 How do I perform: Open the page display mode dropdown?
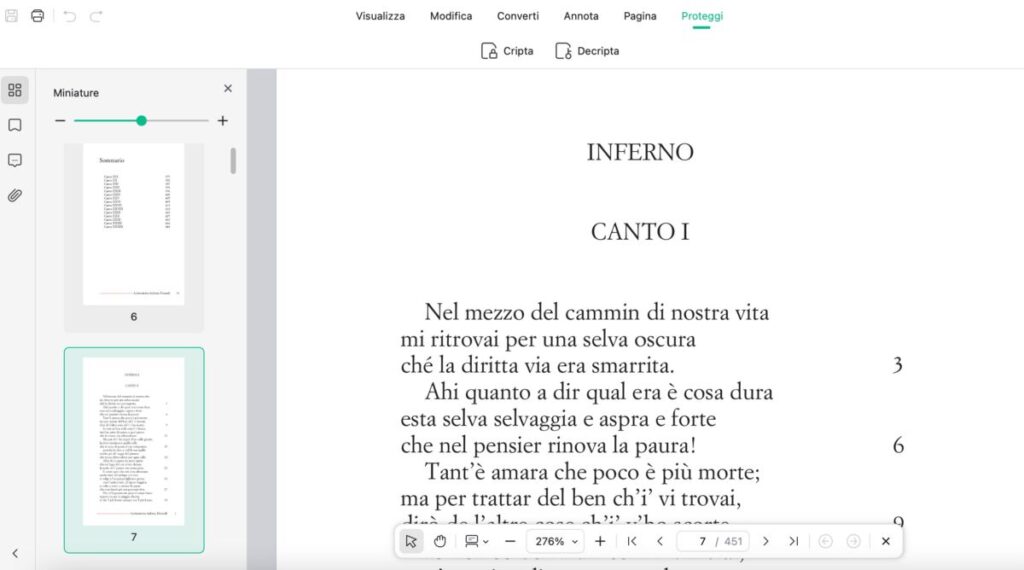pos(477,541)
